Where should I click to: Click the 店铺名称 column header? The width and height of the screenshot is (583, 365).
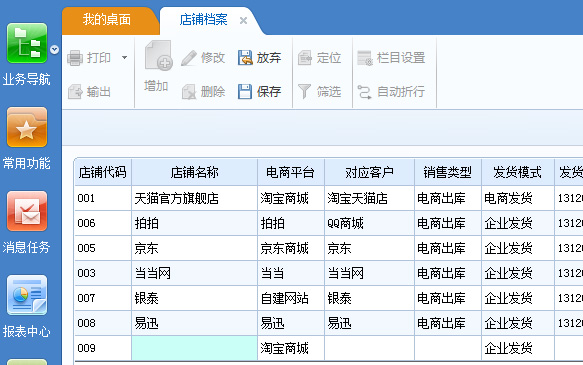[194, 172]
